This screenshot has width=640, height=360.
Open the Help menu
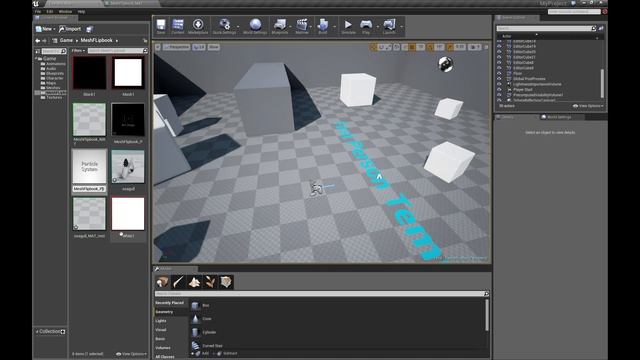click(81, 12)
